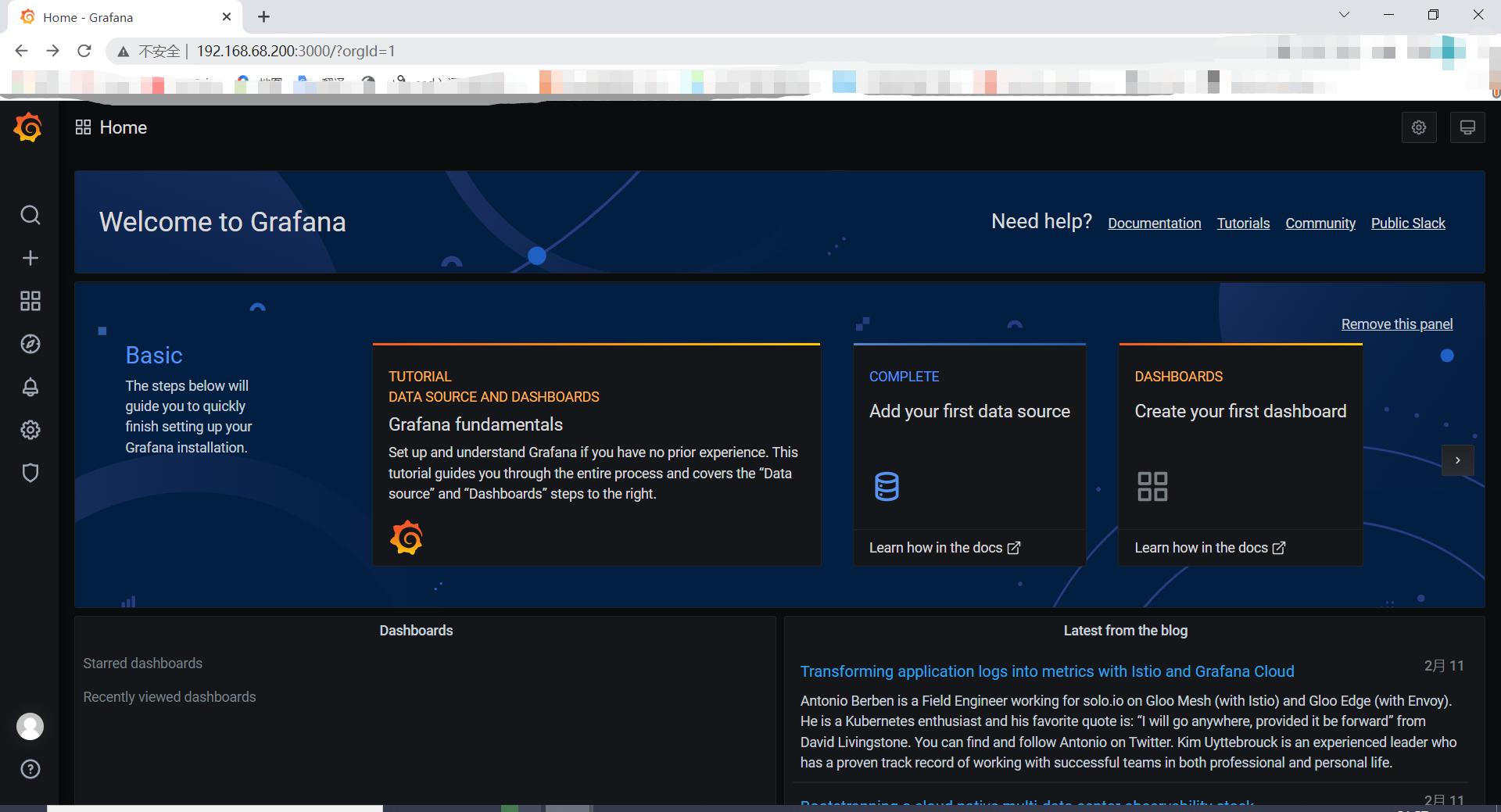
Task: Select the Home - Grafana browser tab
Action: coord(125,16)
